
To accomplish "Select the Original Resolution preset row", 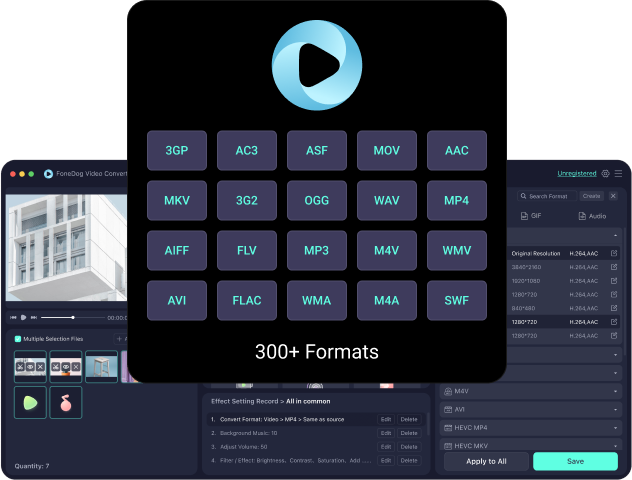I will point(562,253).
